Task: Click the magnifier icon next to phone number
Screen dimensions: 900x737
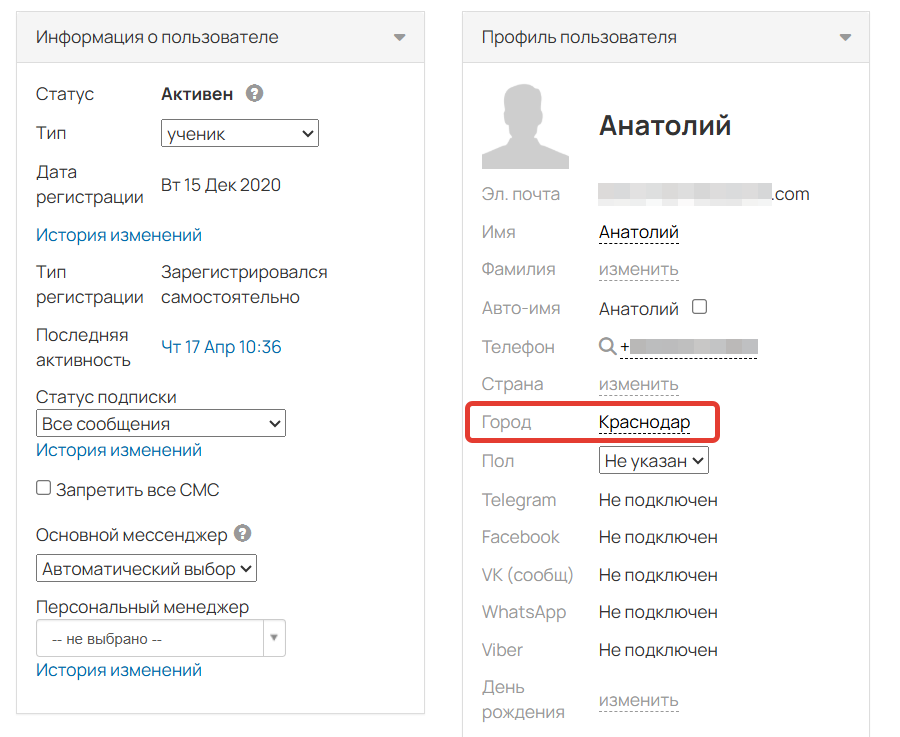Action: click(607, 347)
